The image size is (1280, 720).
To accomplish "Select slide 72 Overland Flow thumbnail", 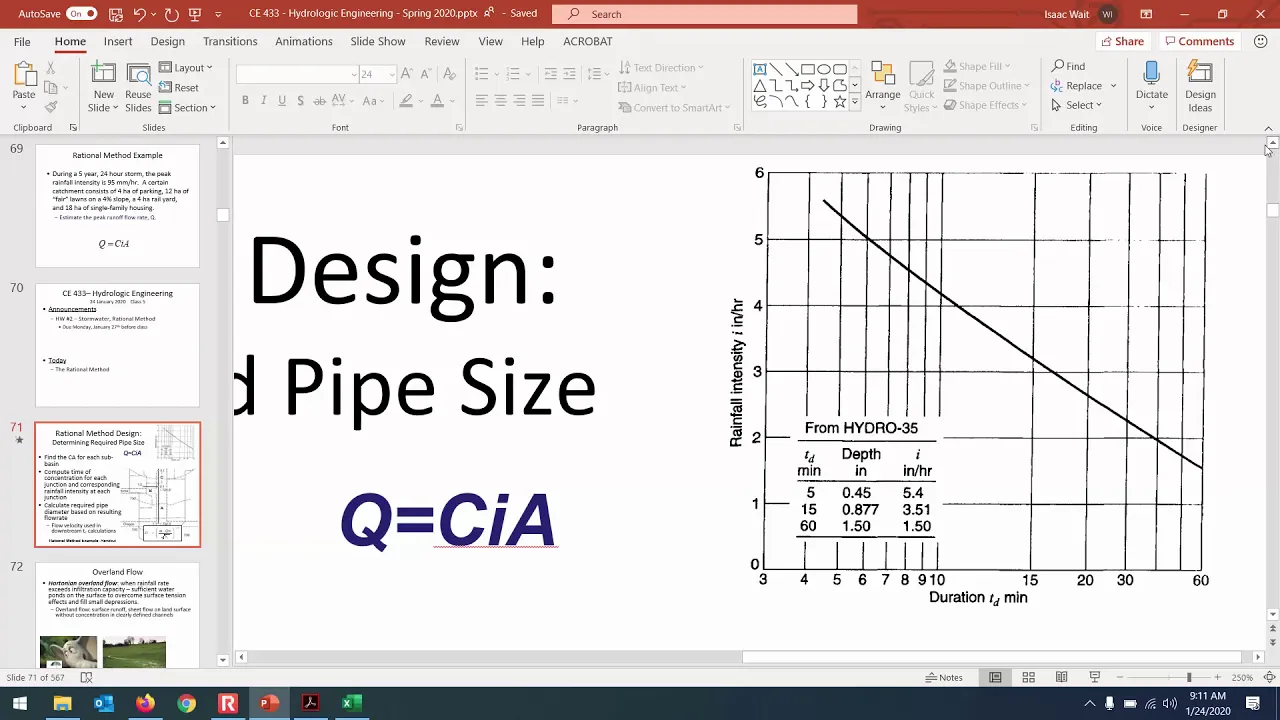I will click(118, 615).
